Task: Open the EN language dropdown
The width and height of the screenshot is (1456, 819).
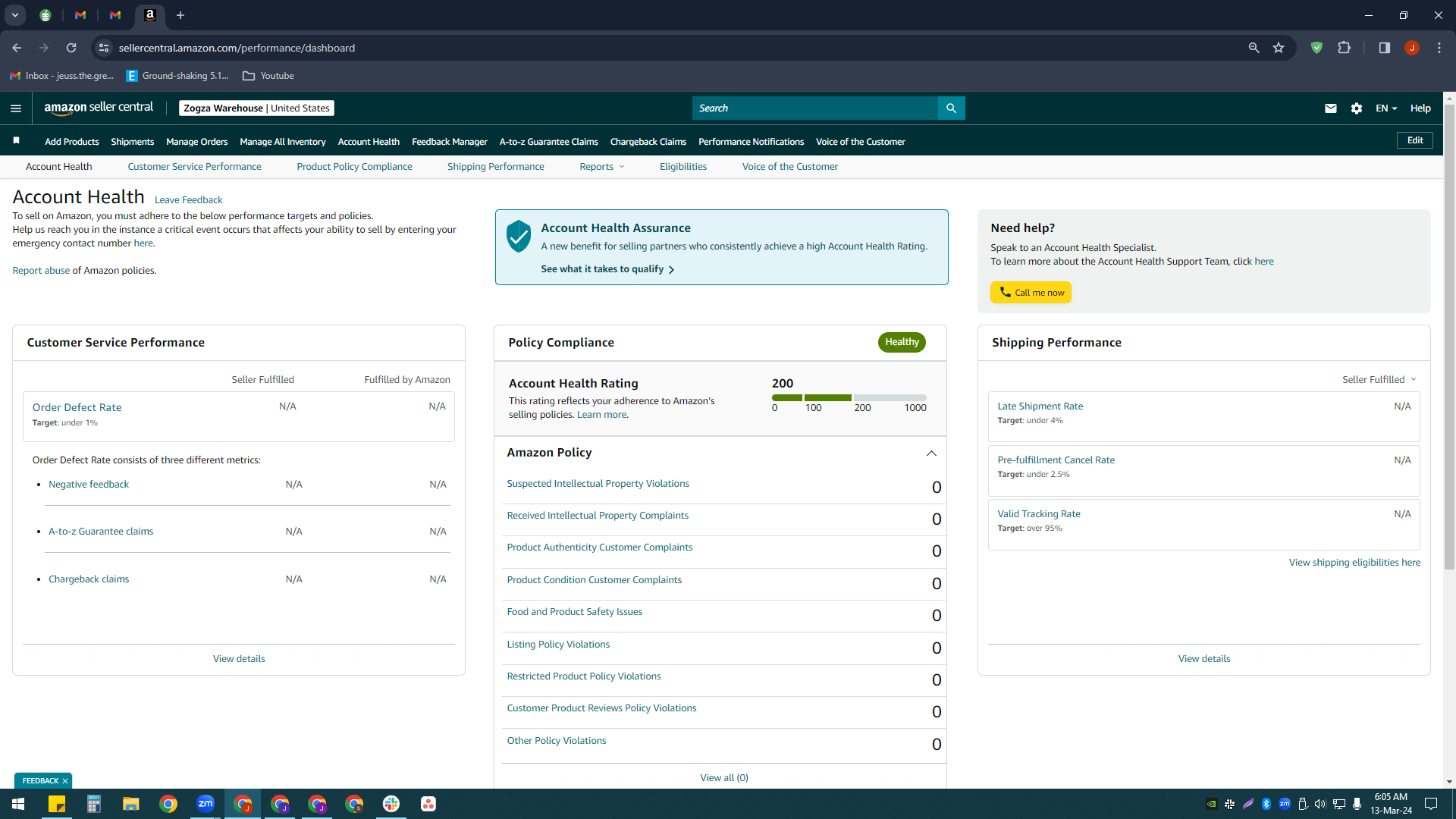Action: [x=1385, y=108]
